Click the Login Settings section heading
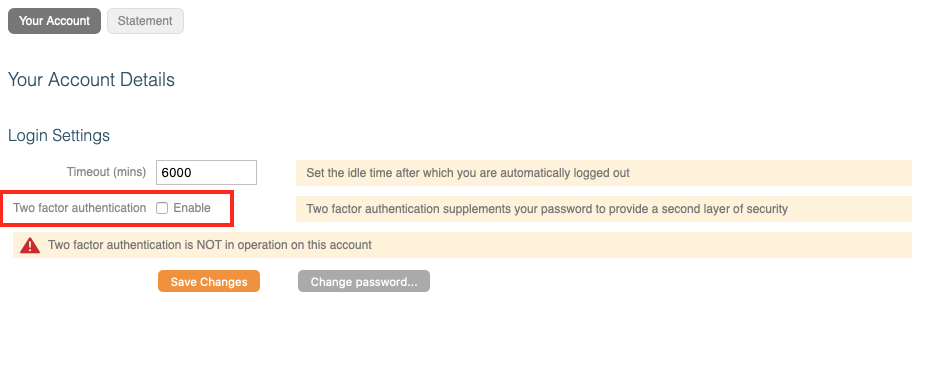 59,136
